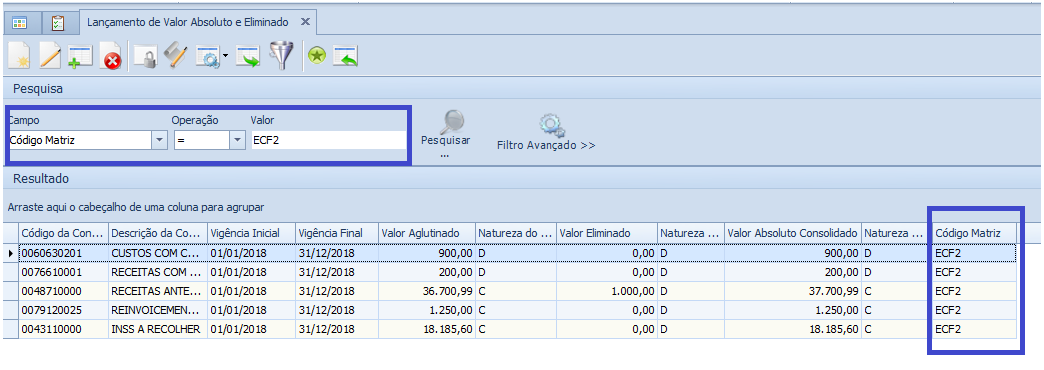The width and height of the screenshot is (1044, 370).
Task: Expand the Operação combo box
Action: click(238, 140)
